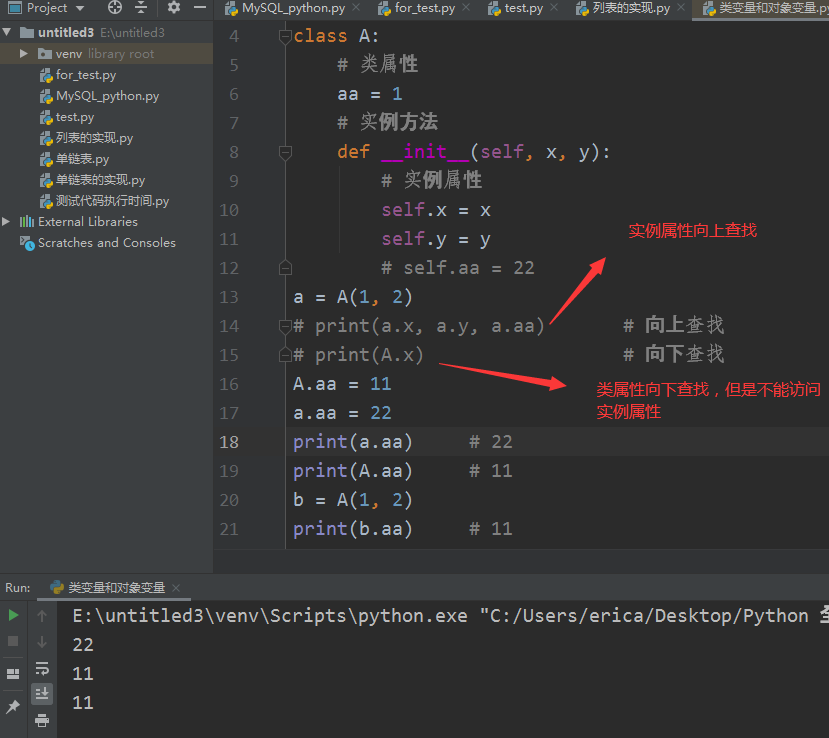Click the Stop process icon
The height and width of the screenshot is (738, 829).
coord(13,641)
